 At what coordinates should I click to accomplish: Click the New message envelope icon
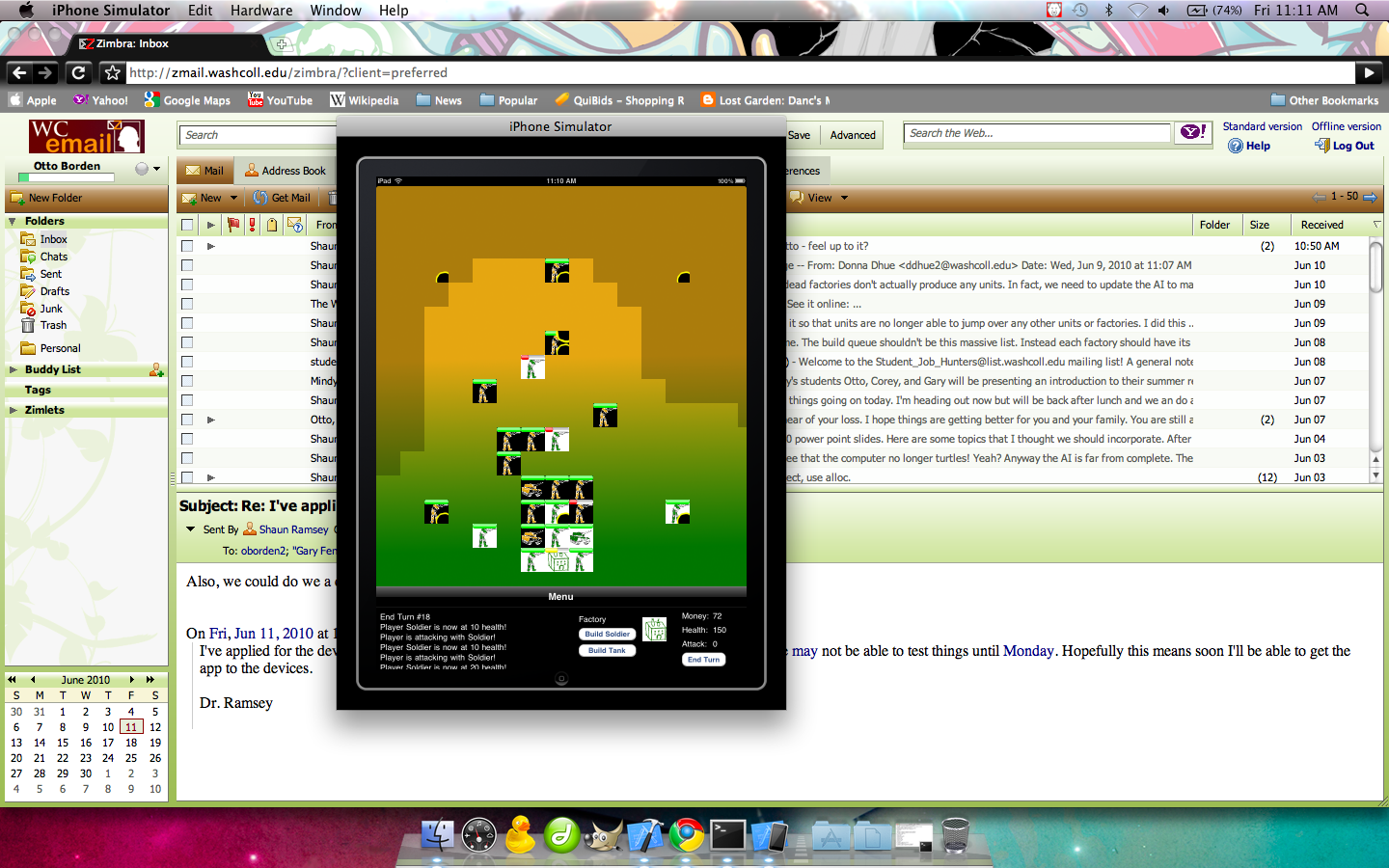pyautogui.click(x=190, y=198)
